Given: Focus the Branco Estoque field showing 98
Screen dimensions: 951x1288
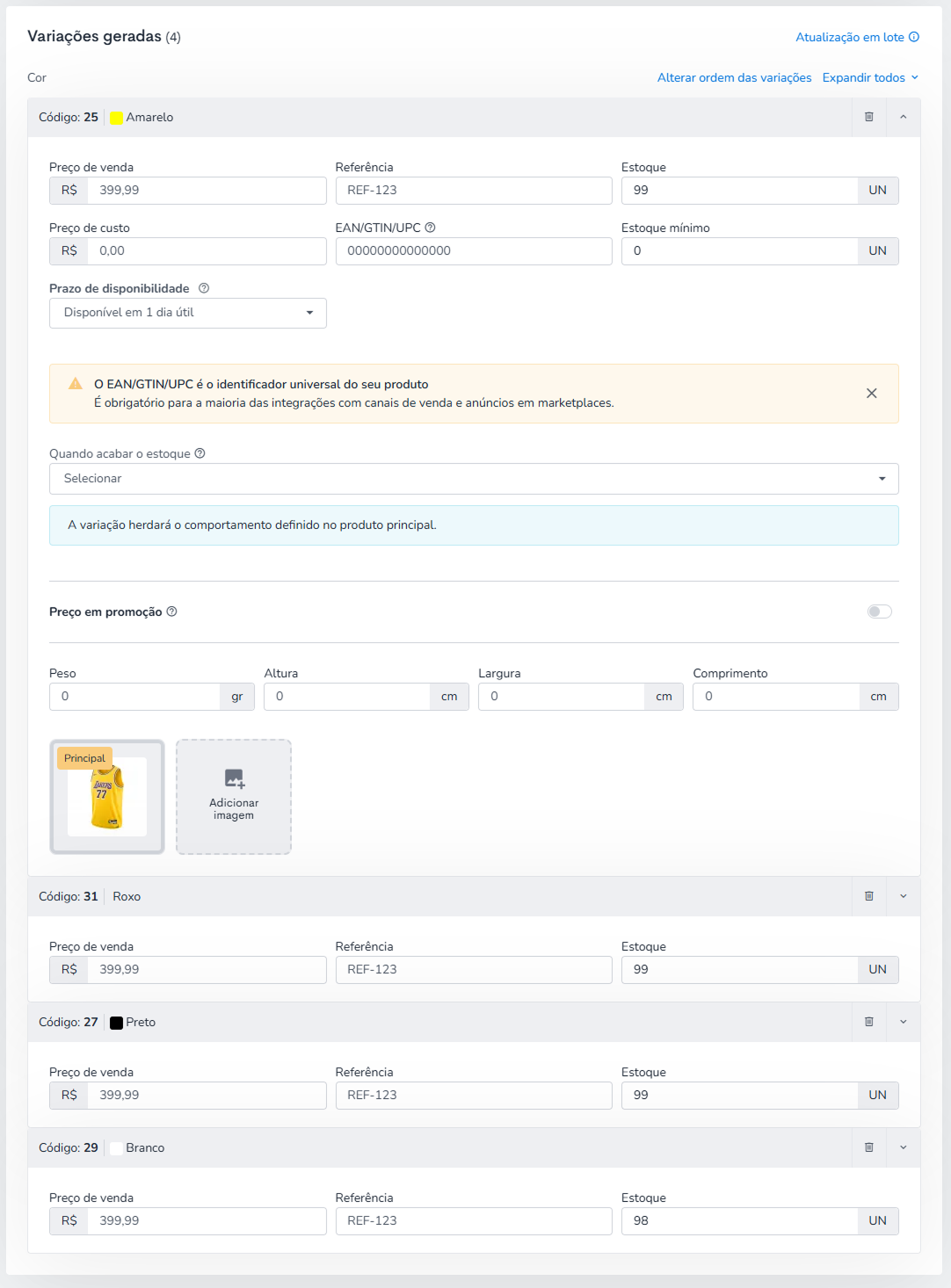Looking at the screenshot, I should point(740,1221).
